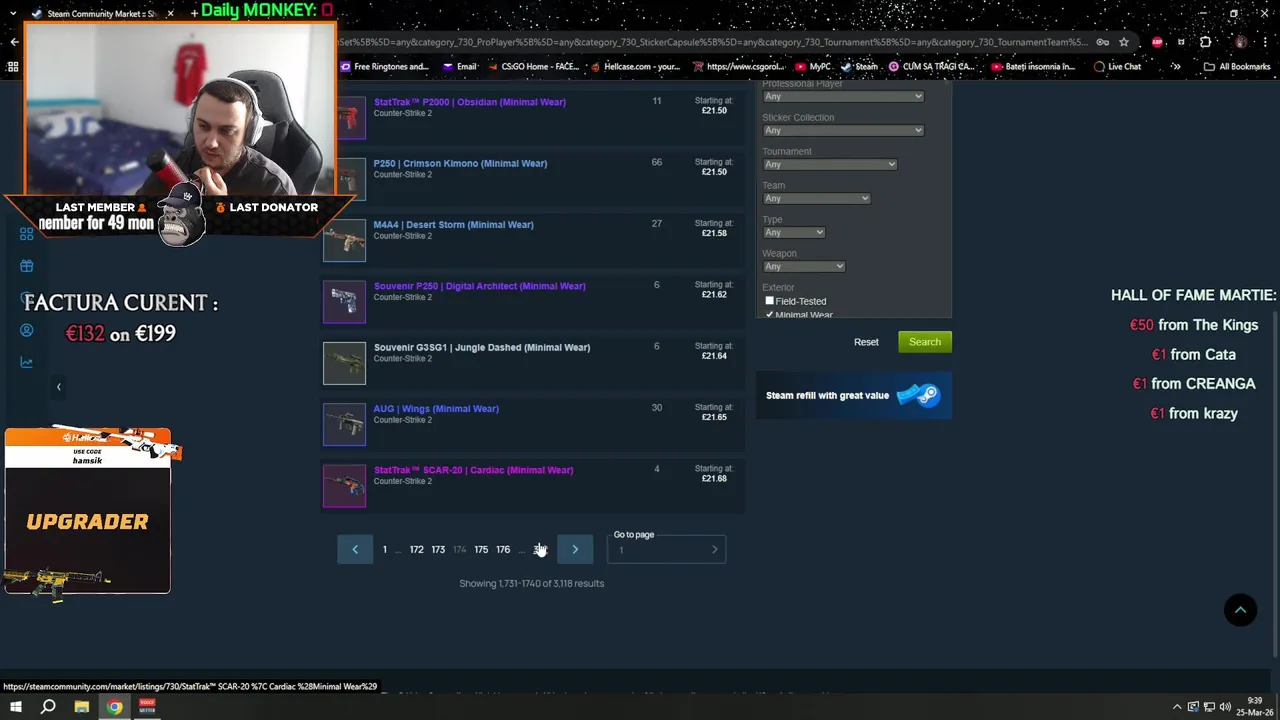Screen dimensions: 1280x720
Task: Go to results page 176
Action: 503,549
